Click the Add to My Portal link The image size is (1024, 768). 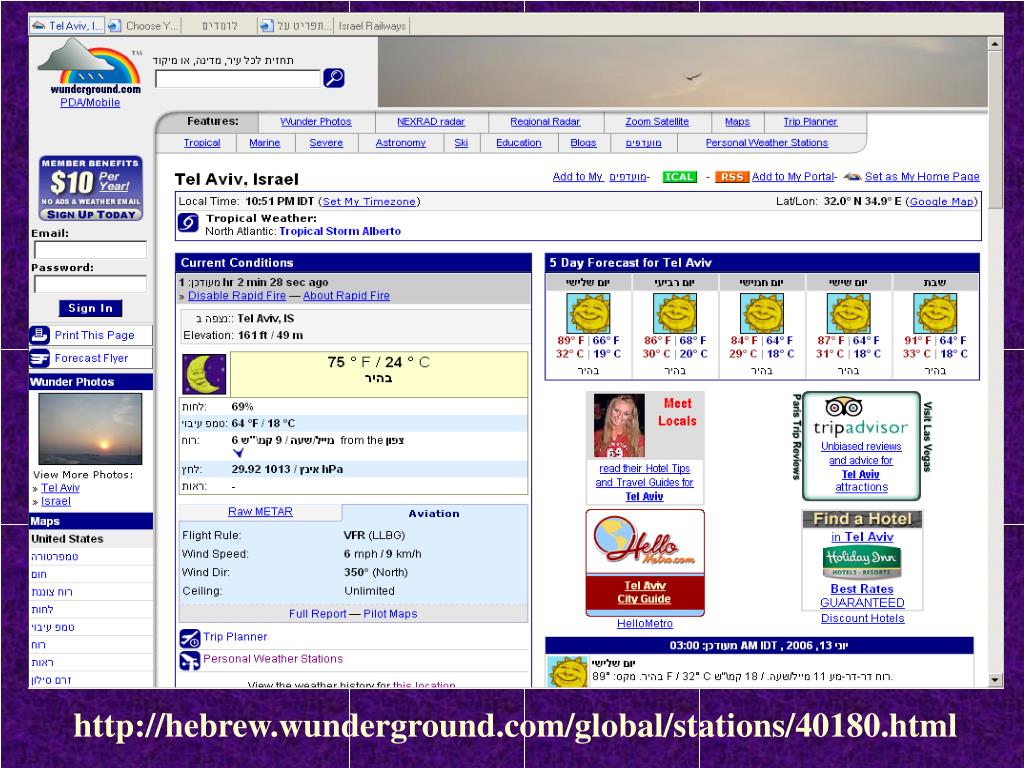793,176
